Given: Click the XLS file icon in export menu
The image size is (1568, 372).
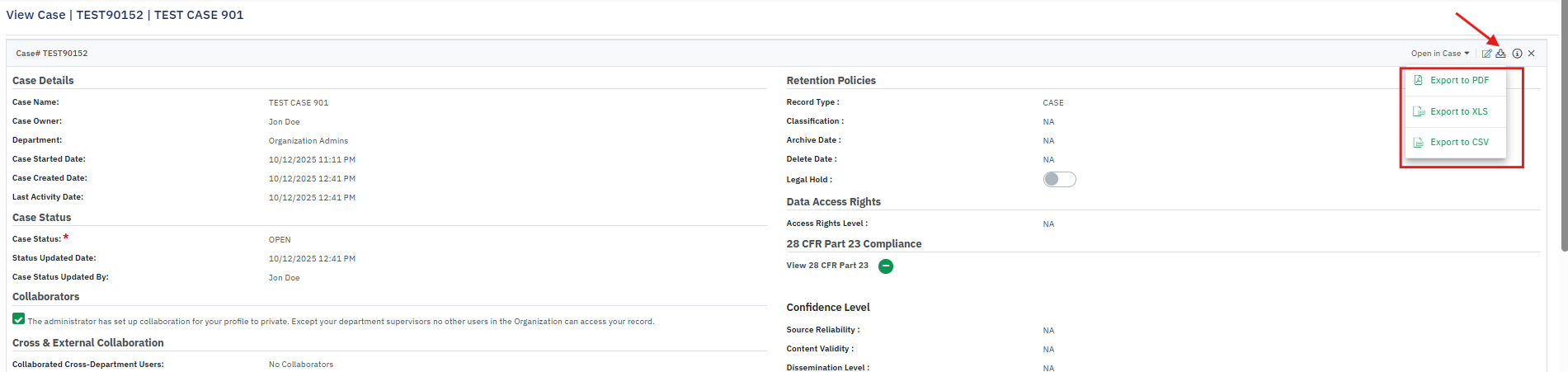Looking at the screenshot, I should pos(1419,111).
